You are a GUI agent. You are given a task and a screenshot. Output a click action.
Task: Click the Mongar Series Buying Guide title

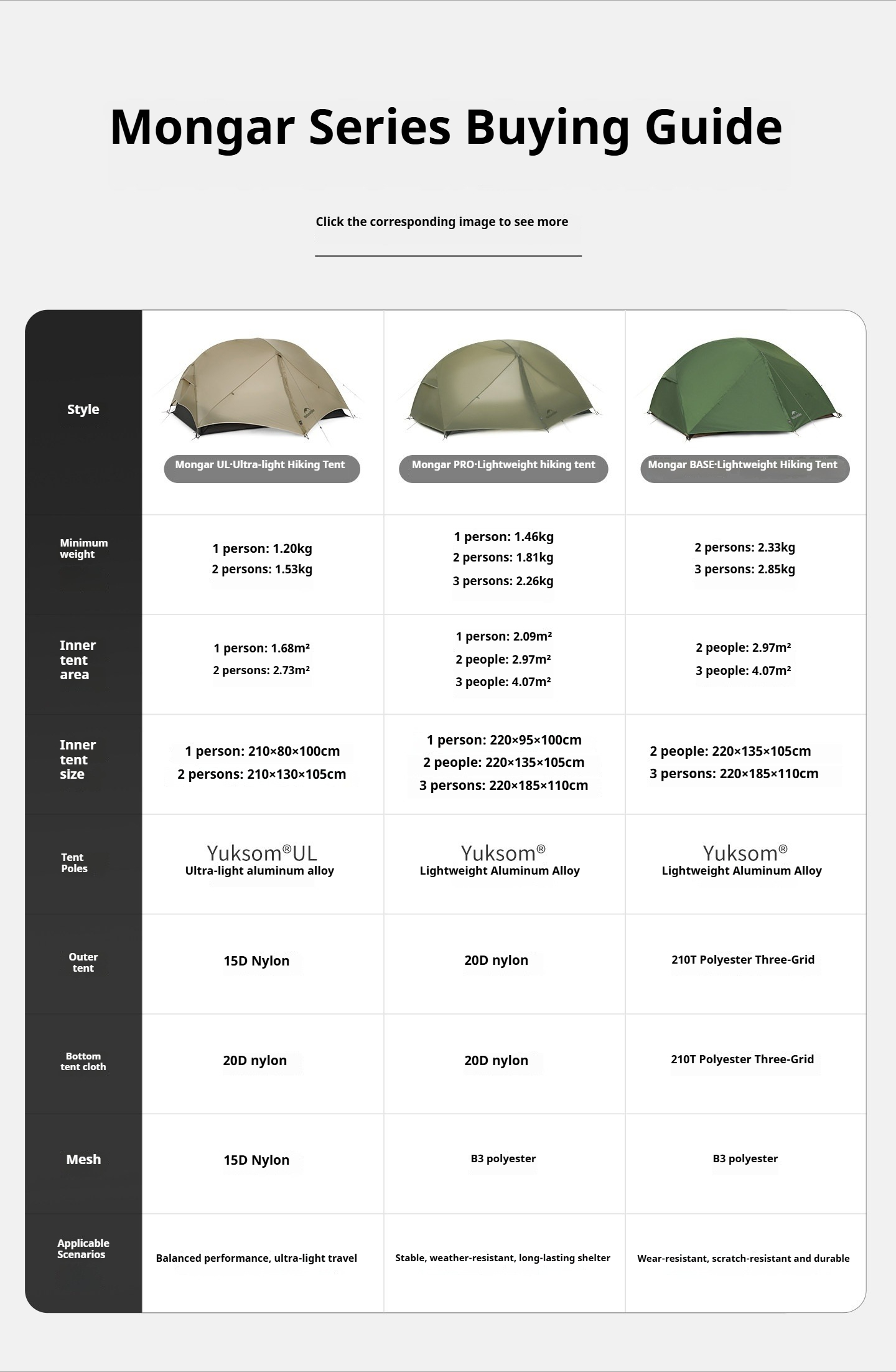446,127
